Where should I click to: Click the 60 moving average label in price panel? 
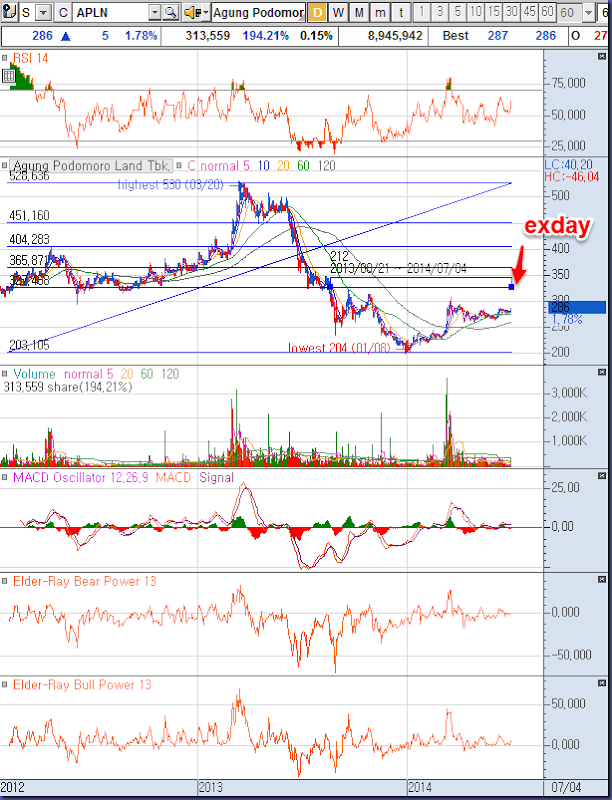[303, 166]
